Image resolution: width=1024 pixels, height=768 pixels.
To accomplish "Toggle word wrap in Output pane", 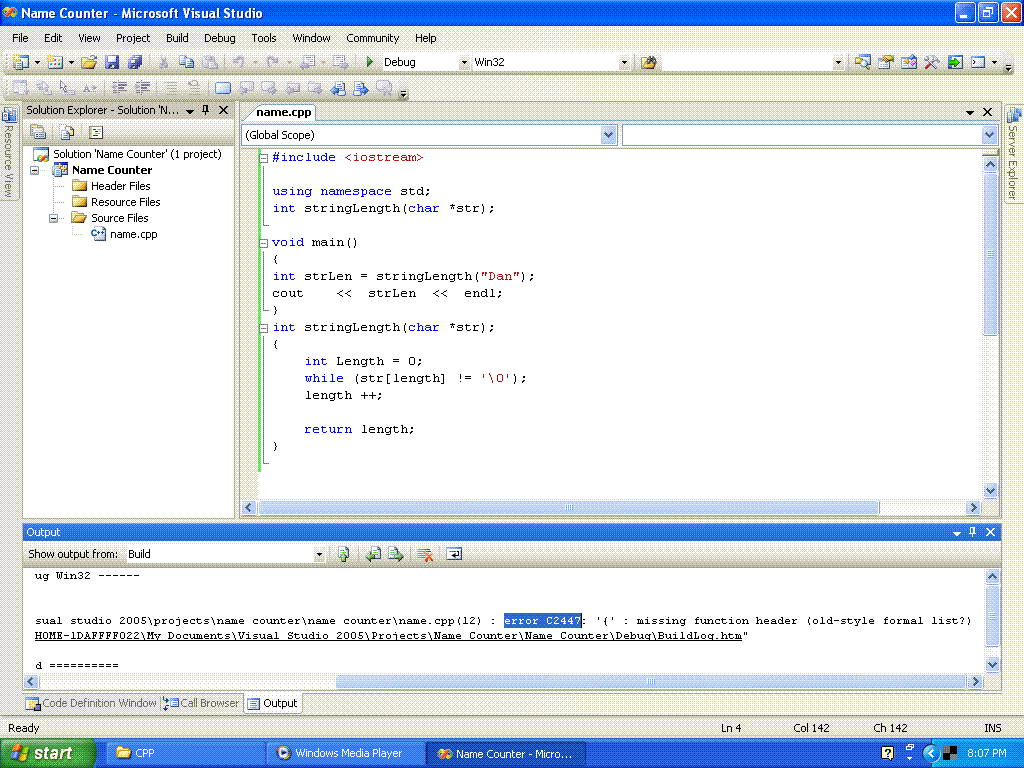I will point(454,554).
